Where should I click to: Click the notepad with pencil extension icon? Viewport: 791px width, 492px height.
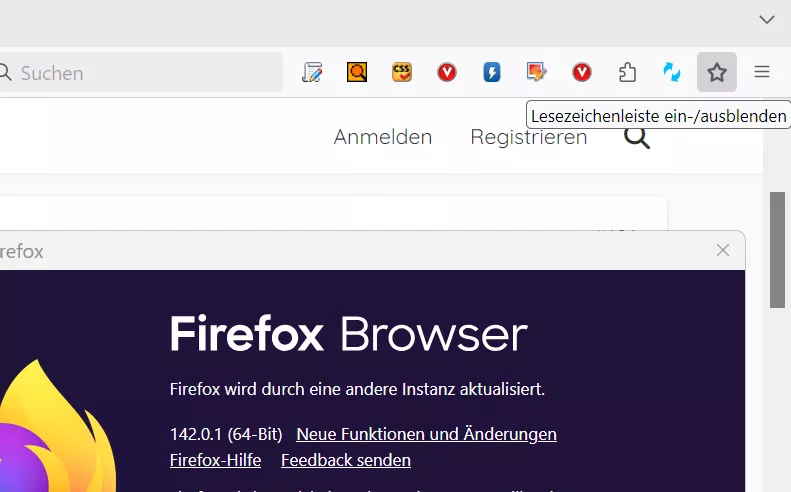coord(312,72)
